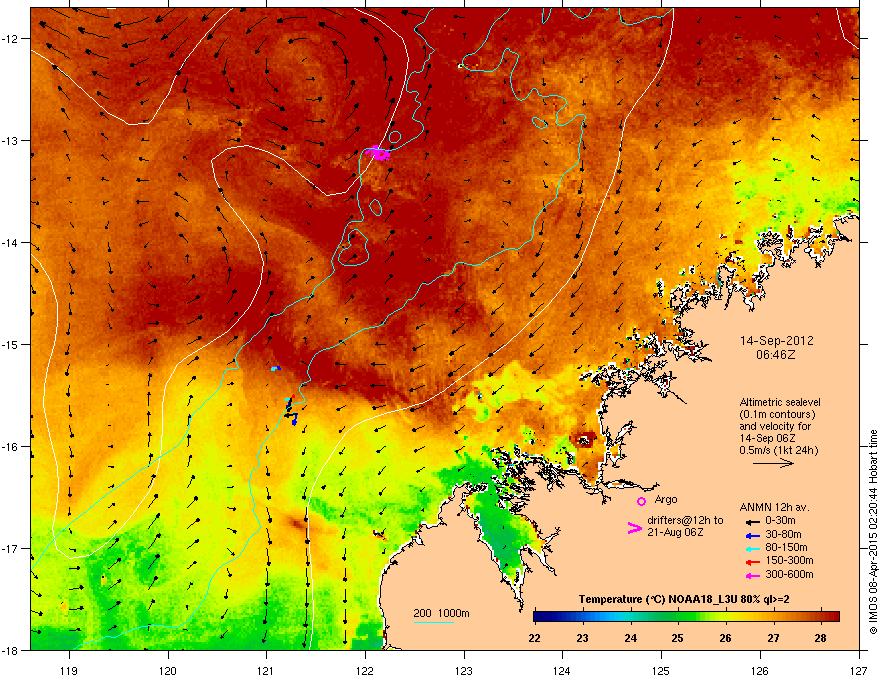The image size is (880, 680).
Task: Click the '200 1000m' contour label text
Action: coord(441,613)
